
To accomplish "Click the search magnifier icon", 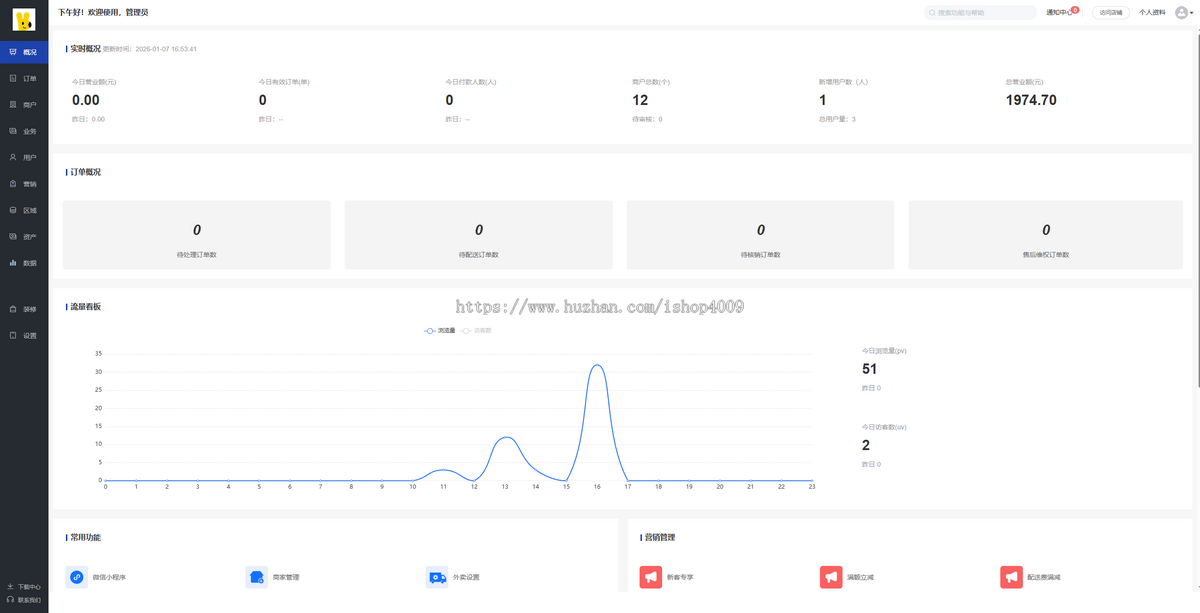I will tap(933, 13).
